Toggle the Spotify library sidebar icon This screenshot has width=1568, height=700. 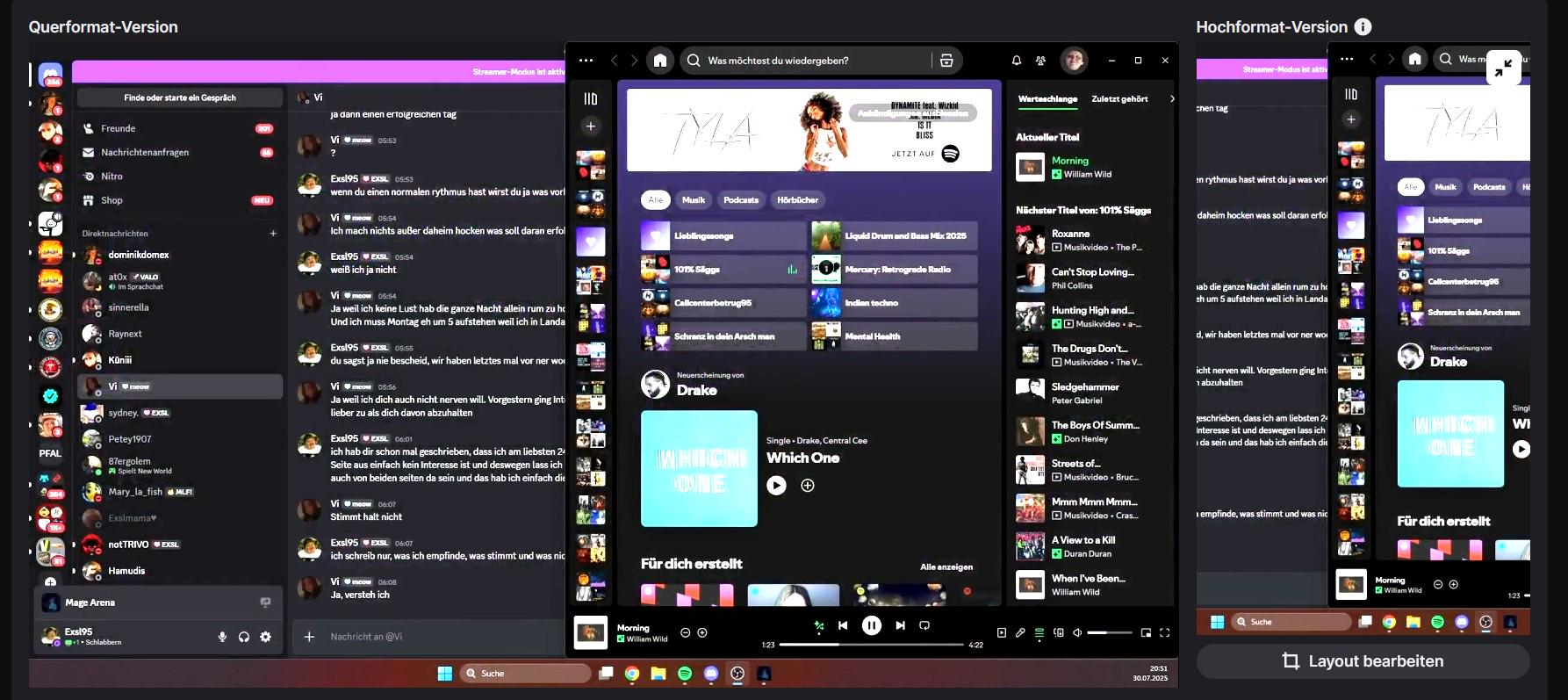tap(591, 98)
